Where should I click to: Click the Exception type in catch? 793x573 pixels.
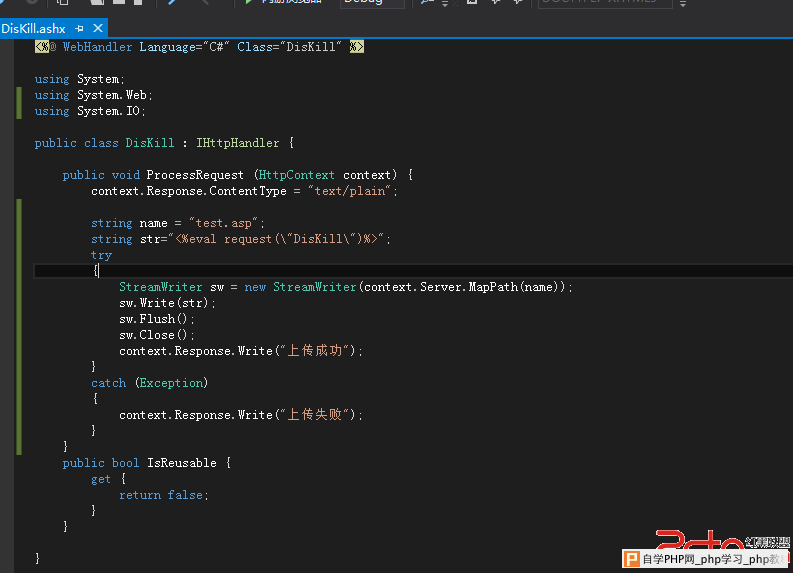[171, 383]
